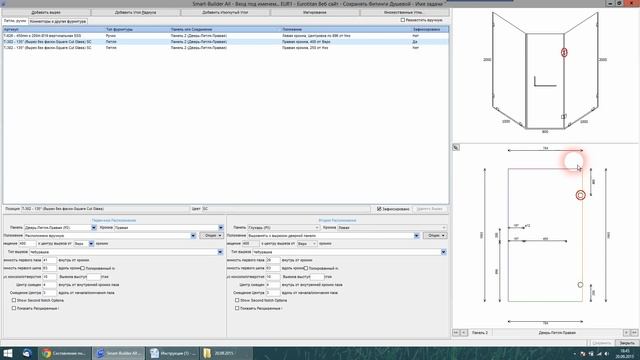Image resolution: width=640 pixels, height=360 pixels.
Task: Go to next panel arrow
Action: point(626,333)
